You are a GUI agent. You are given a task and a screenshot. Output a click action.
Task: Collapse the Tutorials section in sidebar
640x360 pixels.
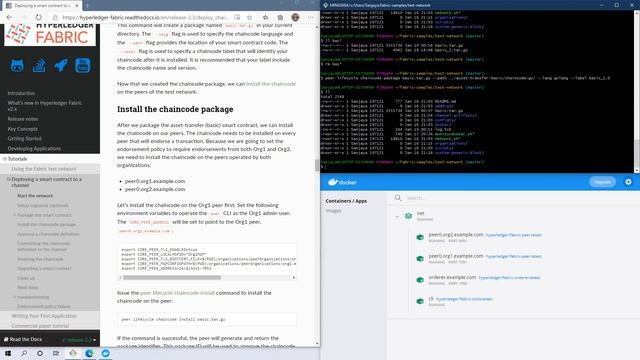tap(5, 159)
